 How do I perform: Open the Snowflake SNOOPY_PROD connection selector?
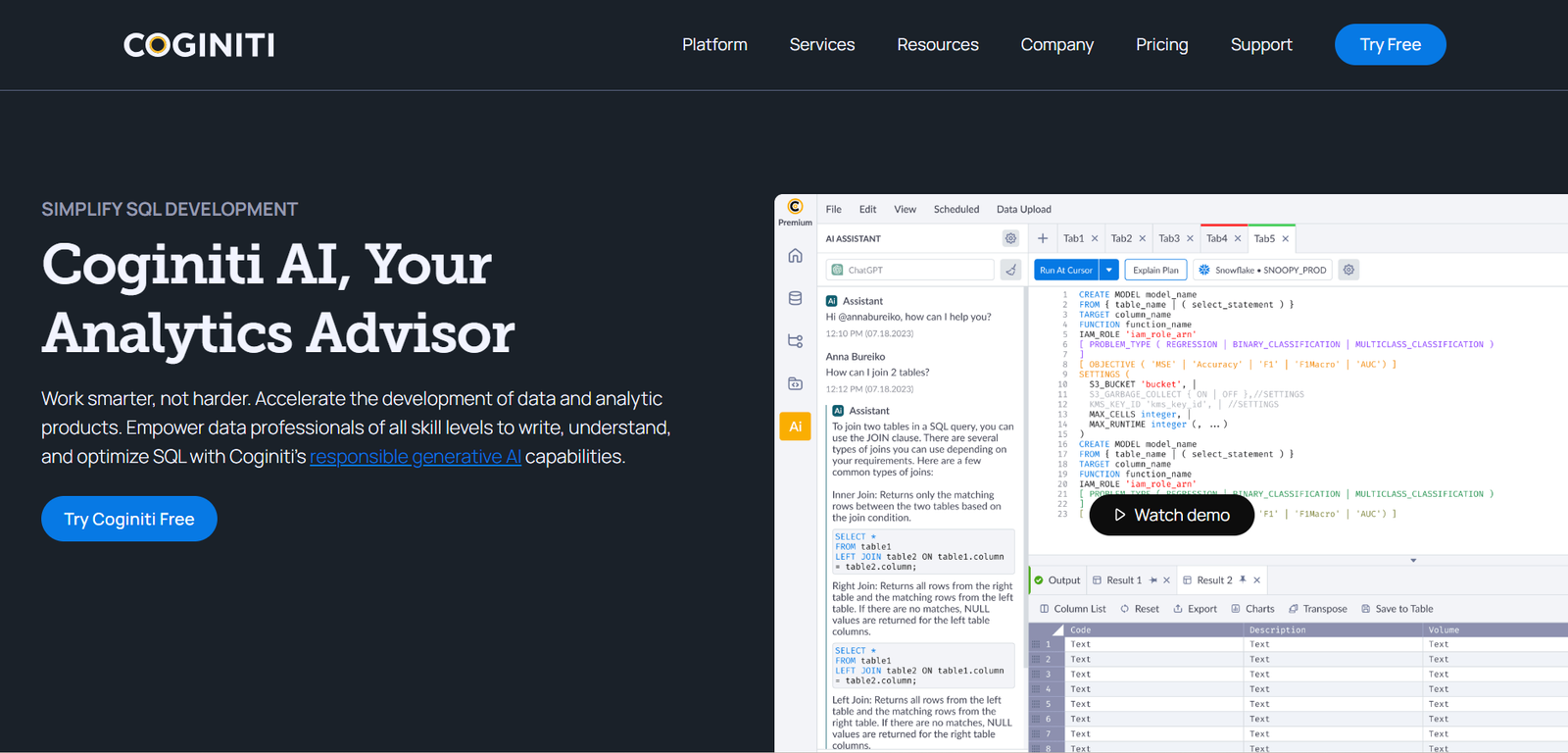pyautogui.click(x=1262, y=270)
